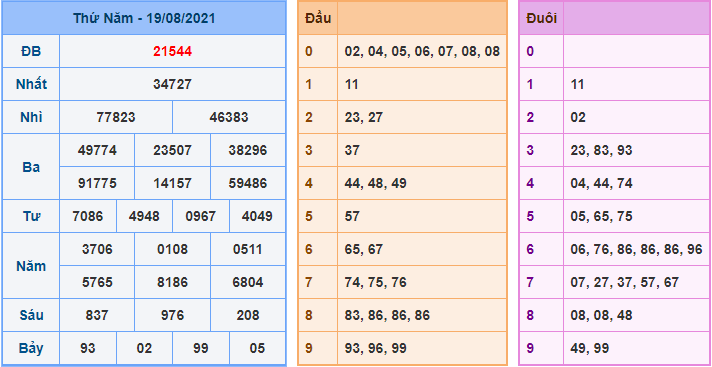Viewport: 712px width, 367px height.
Task: Click third prize number 91775
Action: [97, 183]
